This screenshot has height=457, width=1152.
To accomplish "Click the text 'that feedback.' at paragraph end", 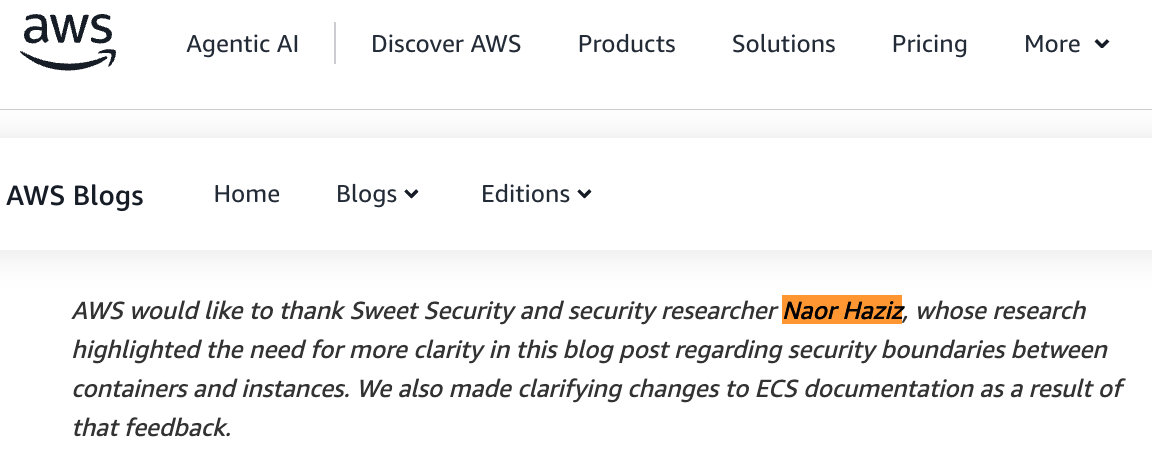I will point(152,427).
